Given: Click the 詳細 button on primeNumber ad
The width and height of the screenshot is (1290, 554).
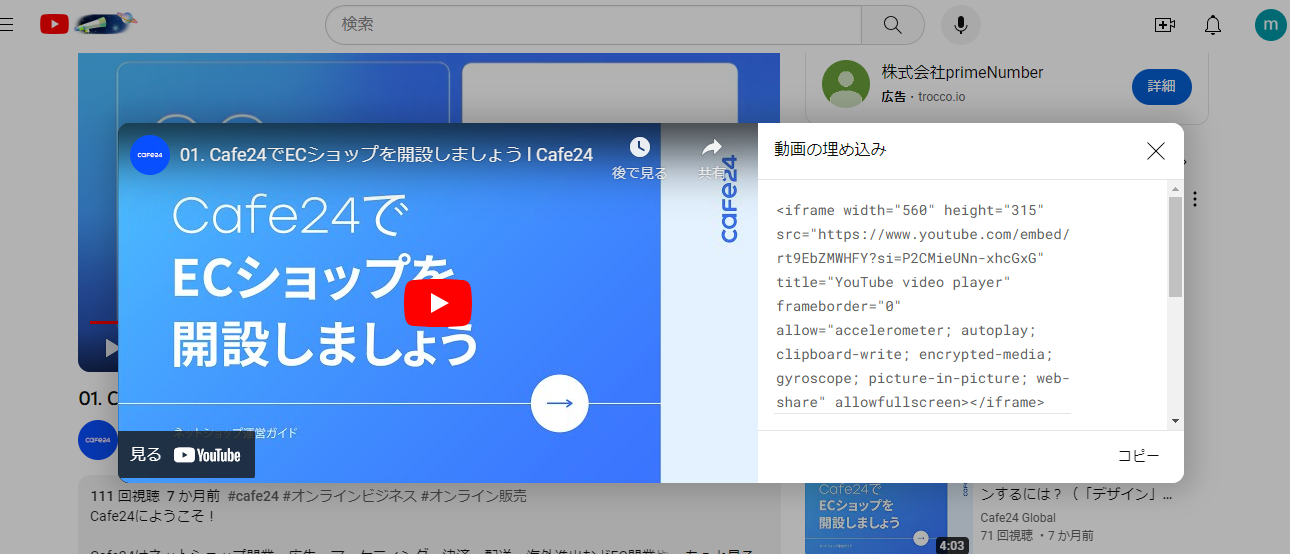Looking at the screenshot, I should 1161,87.
